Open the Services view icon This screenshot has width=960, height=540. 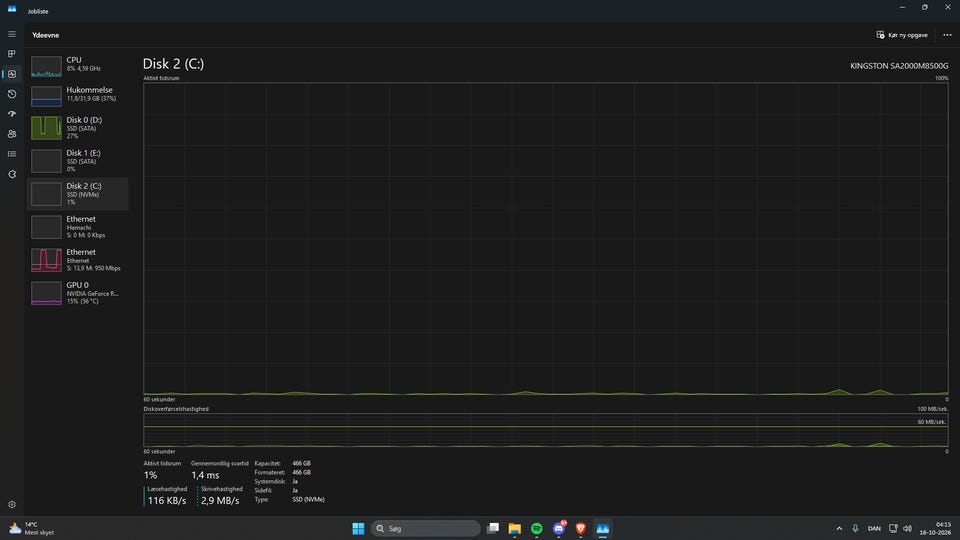point(12,174)
